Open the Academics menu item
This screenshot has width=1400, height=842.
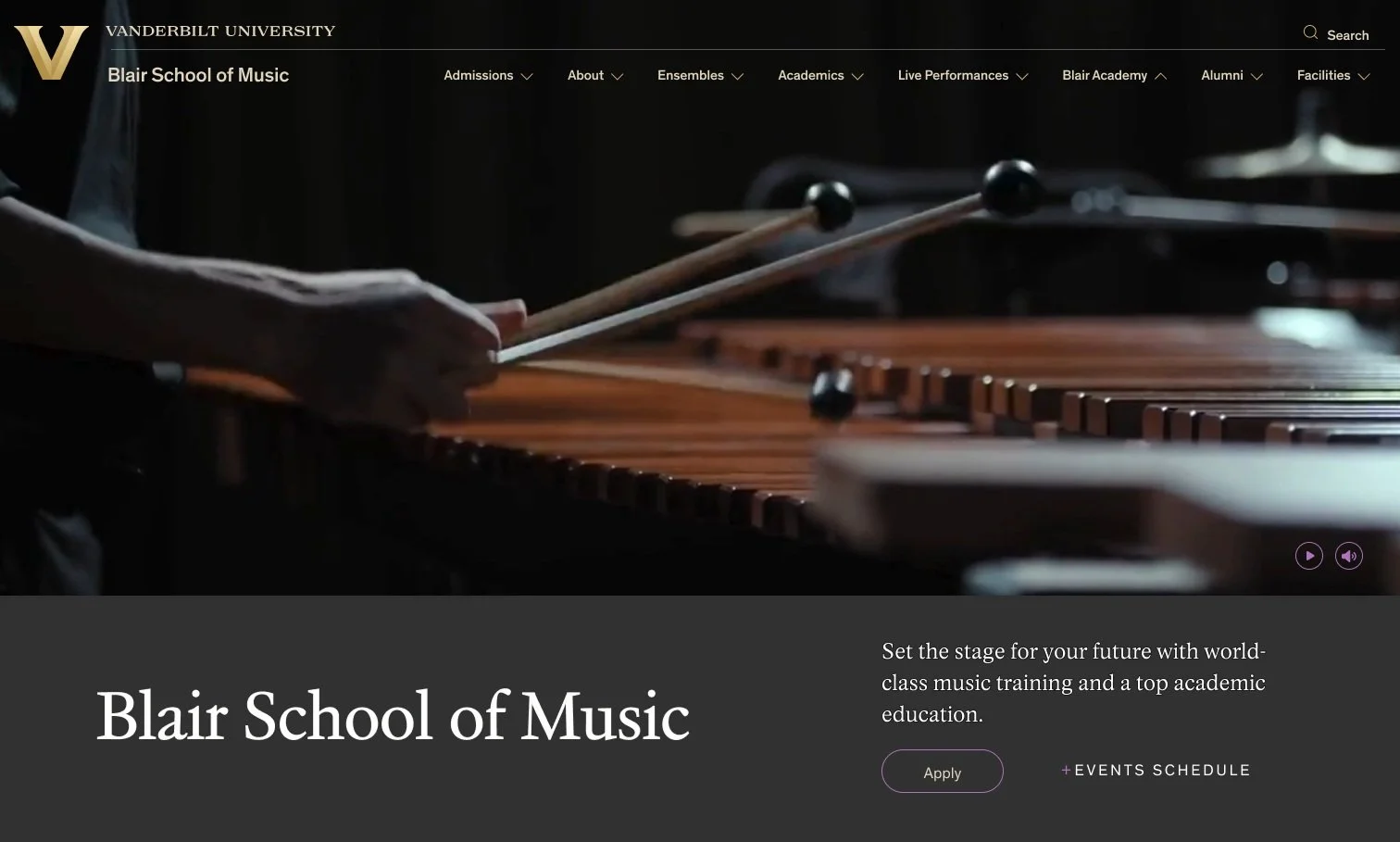coord(811,75)
